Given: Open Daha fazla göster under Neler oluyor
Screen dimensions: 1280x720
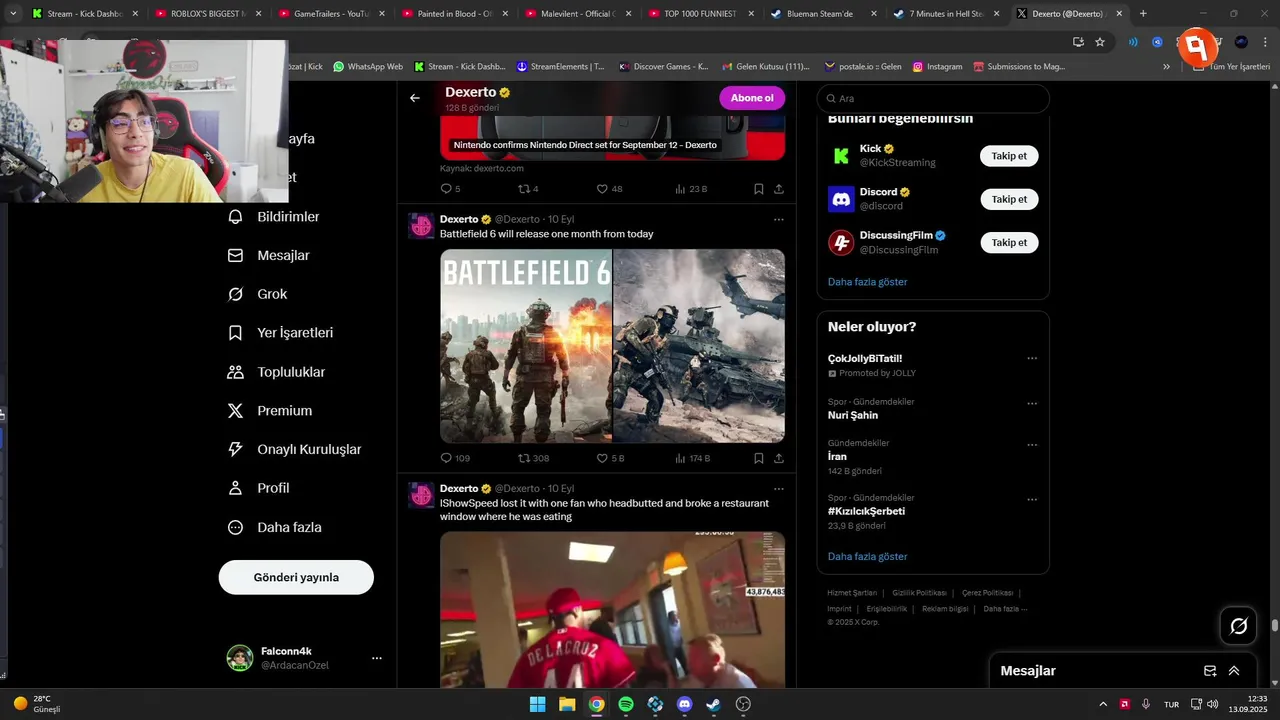Looking at the screenshot, I should [867, 556].
